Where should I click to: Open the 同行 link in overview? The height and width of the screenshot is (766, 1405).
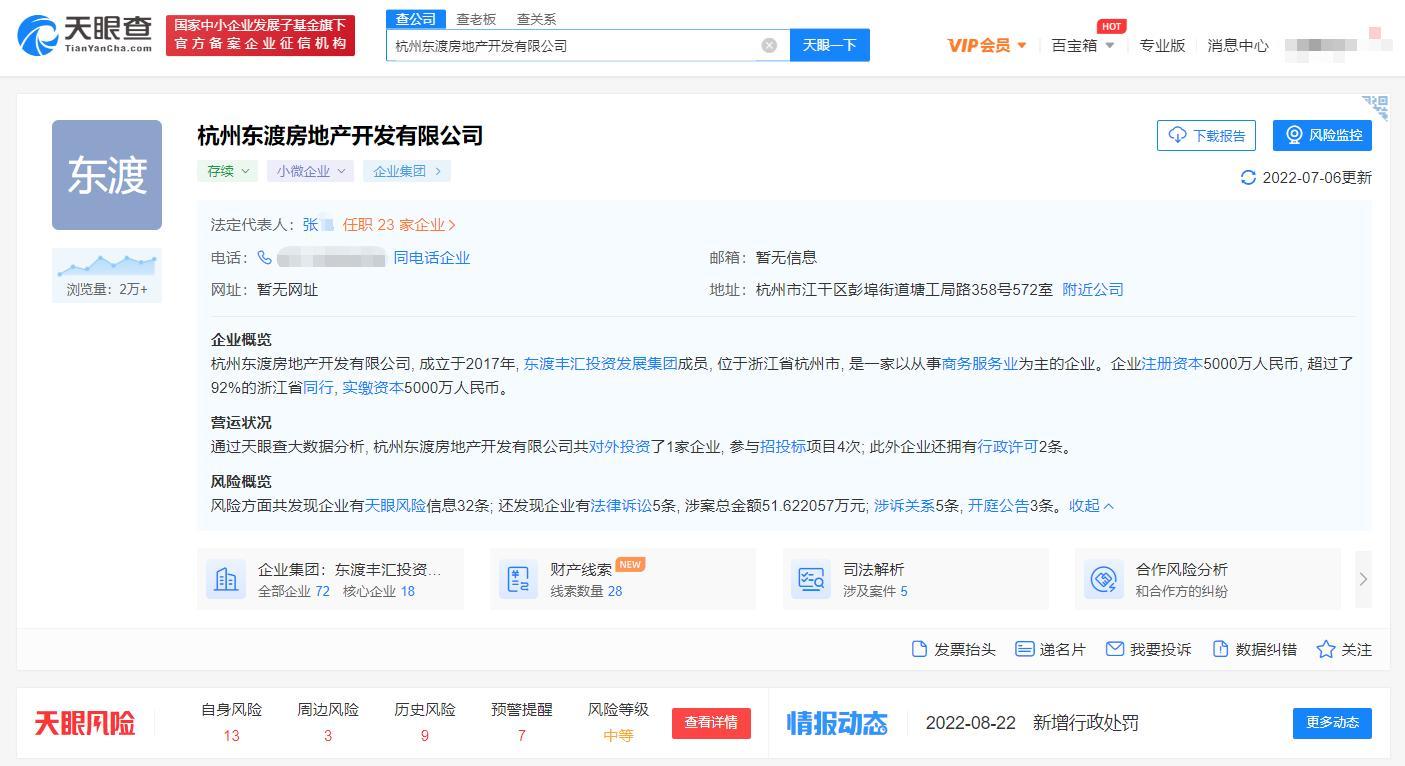coord(318,388)
